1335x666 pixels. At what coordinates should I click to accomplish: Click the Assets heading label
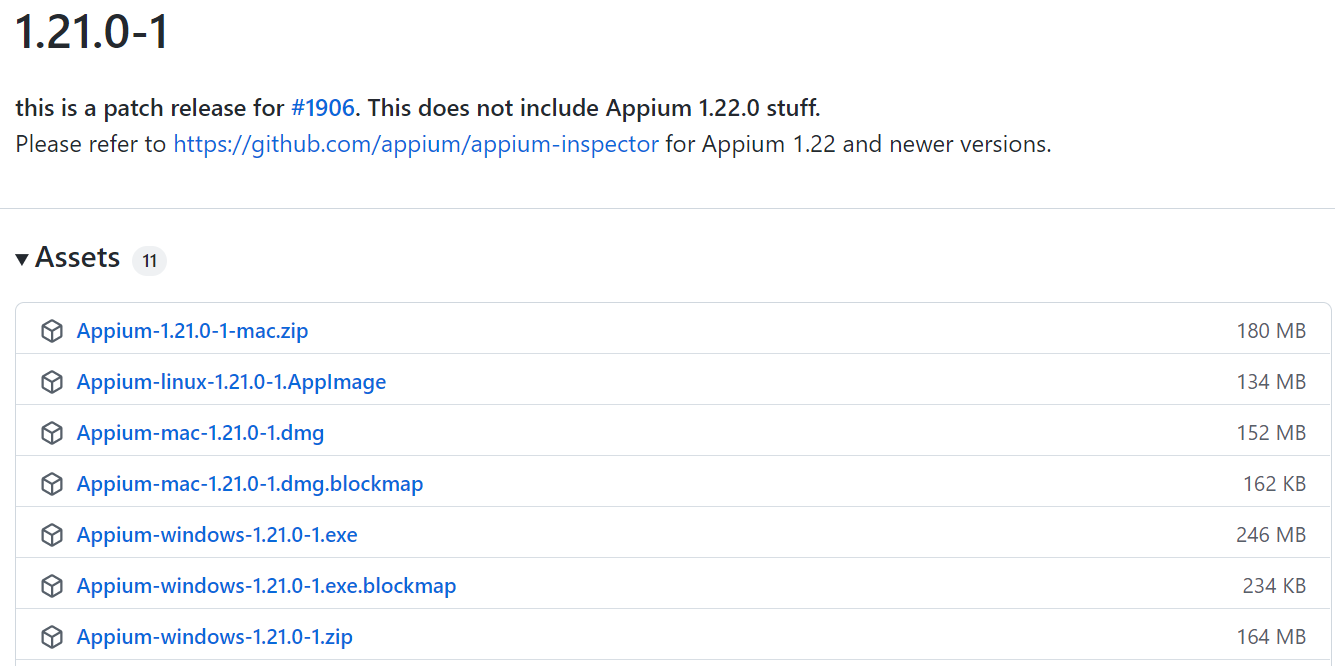point(78,258)
